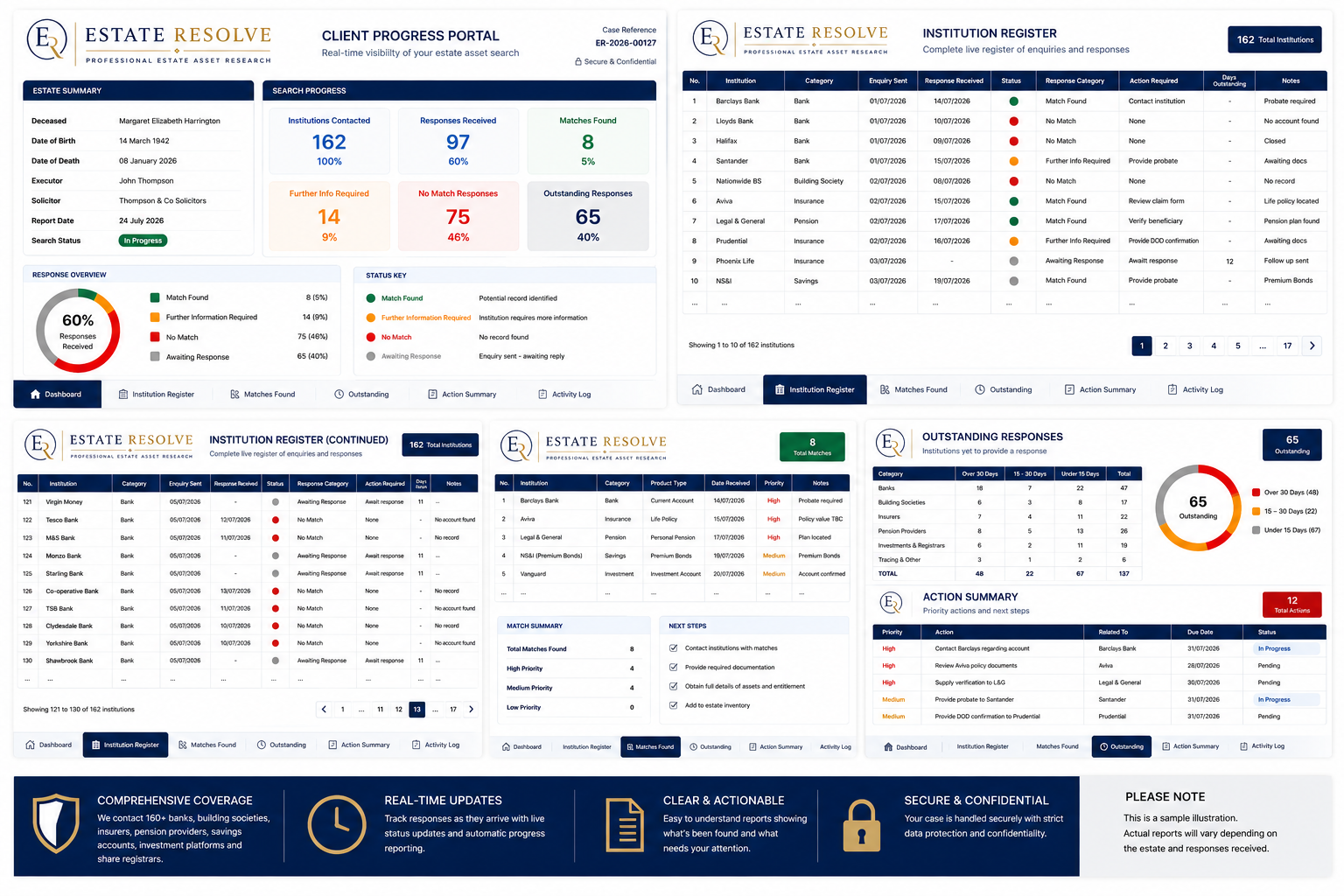The width and height of the screenshot is (1344, 896).
Task: Click Dashboard home icon in Institution Register (Continued) panel
Action: (x=31, y=745)
